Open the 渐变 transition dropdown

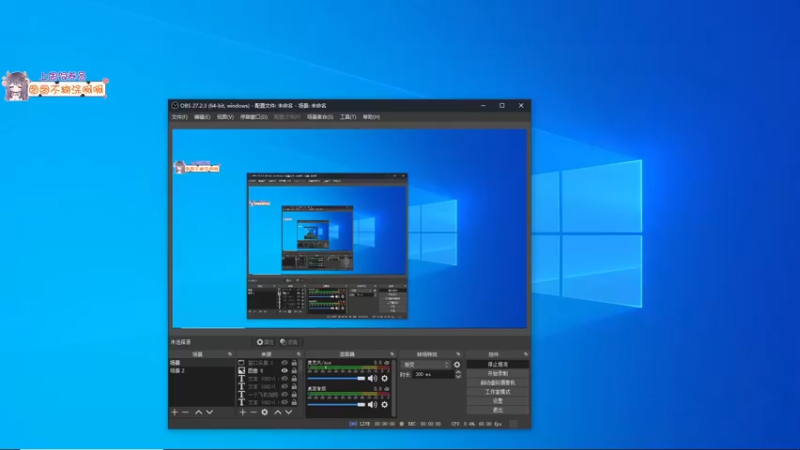click(426, 364)
